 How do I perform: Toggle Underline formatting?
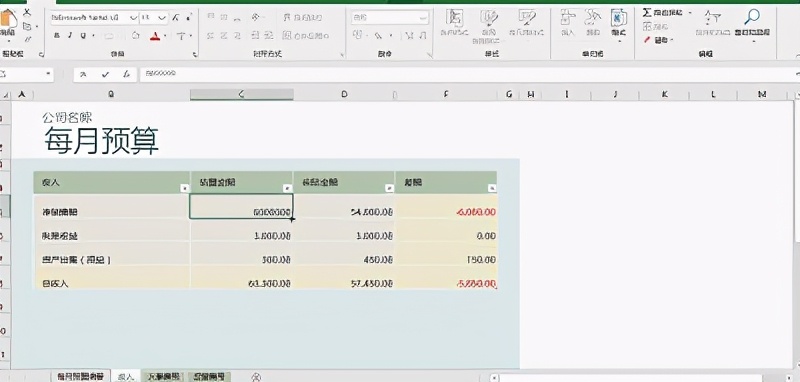pyautogui.click(x=82, y=36)
